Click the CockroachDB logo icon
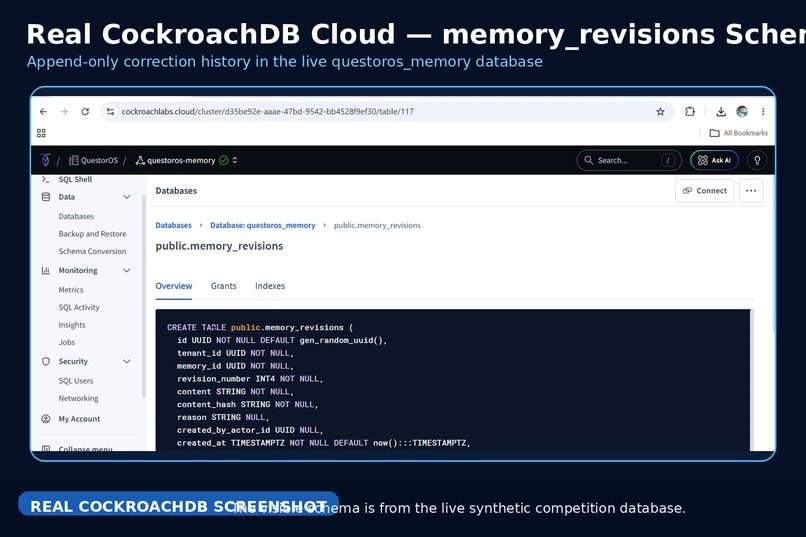This screenshot has width=806, height=537. tap(45, 160)
